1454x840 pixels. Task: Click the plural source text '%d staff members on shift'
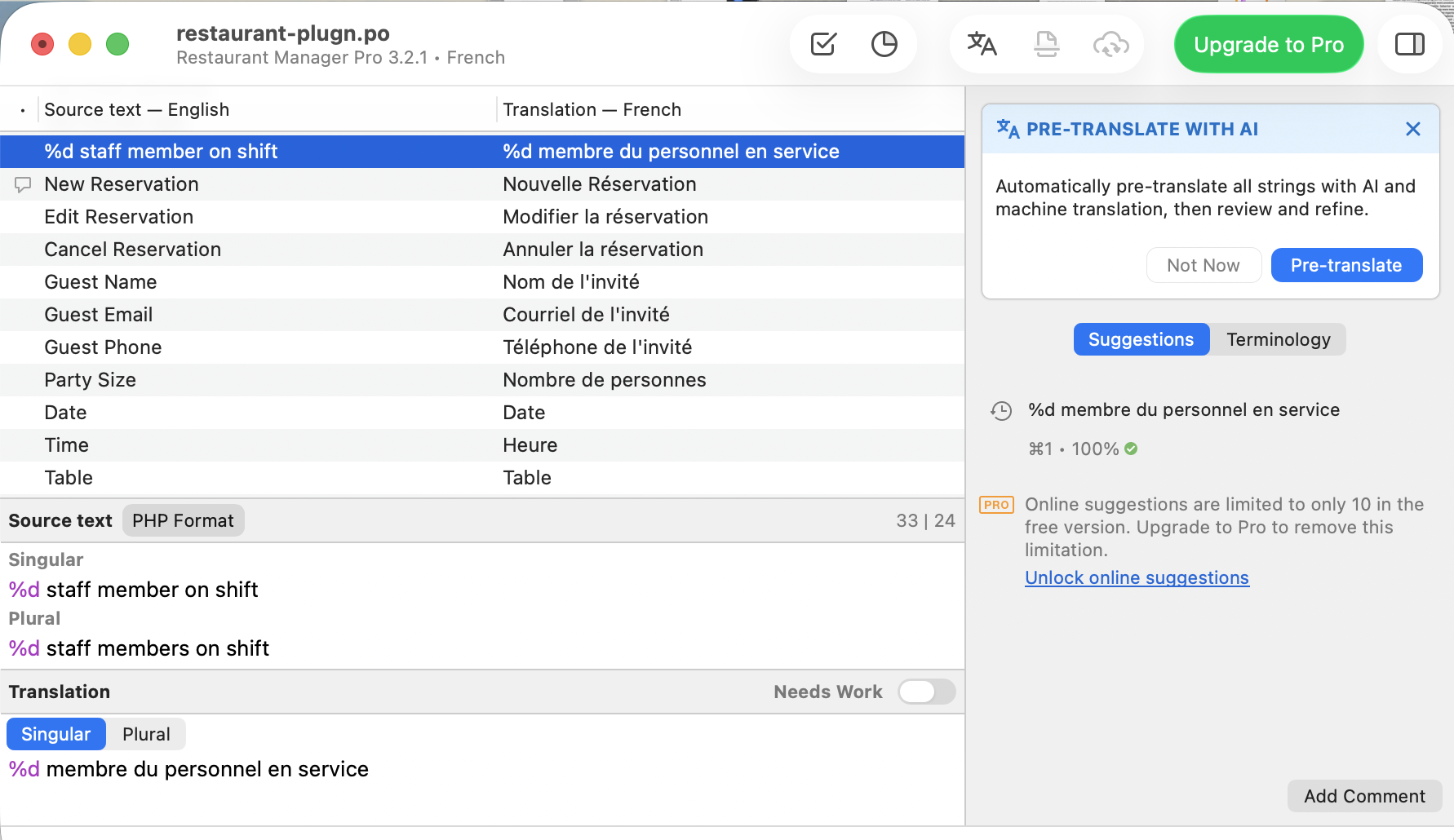pos(139,648)
